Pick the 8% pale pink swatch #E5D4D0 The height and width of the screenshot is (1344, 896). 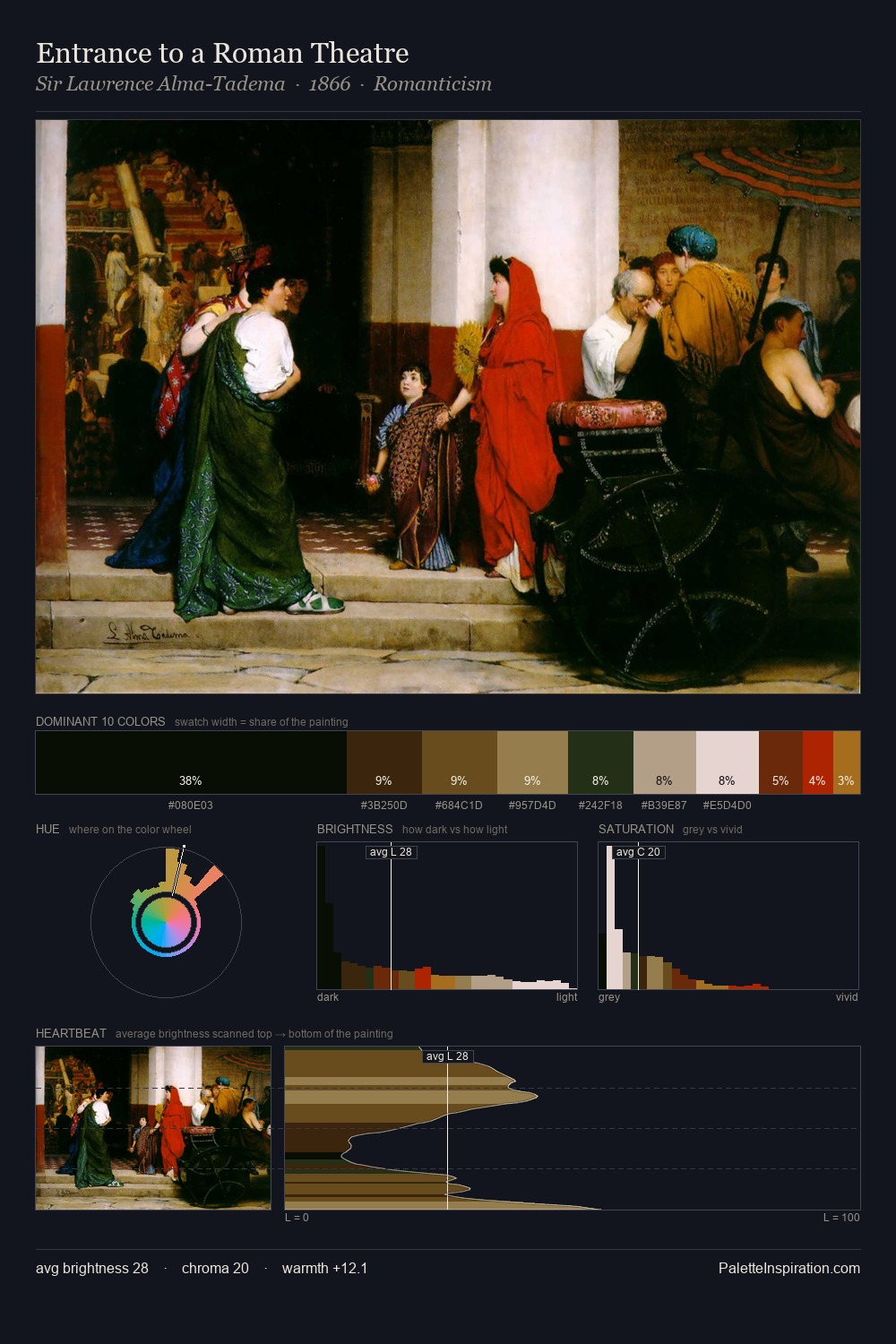pos(728,762)
